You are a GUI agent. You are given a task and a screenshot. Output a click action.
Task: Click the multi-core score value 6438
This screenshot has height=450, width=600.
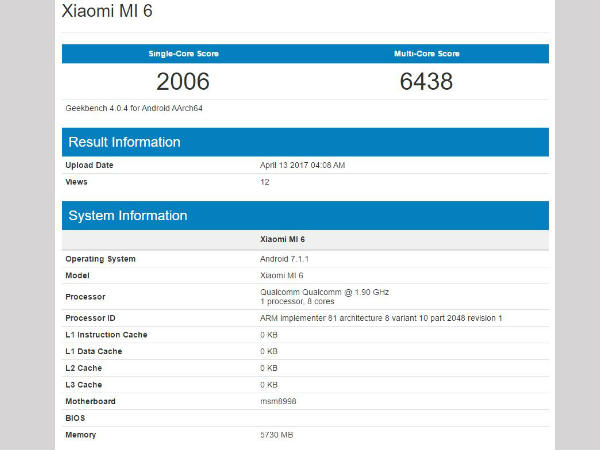click(426, 81)
